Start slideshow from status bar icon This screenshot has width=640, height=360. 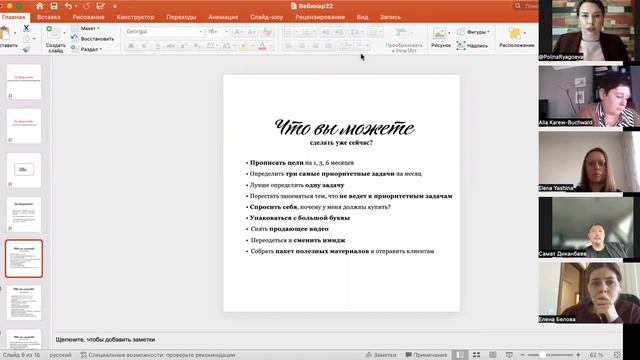pyautogui.click(x=509, y=355)
